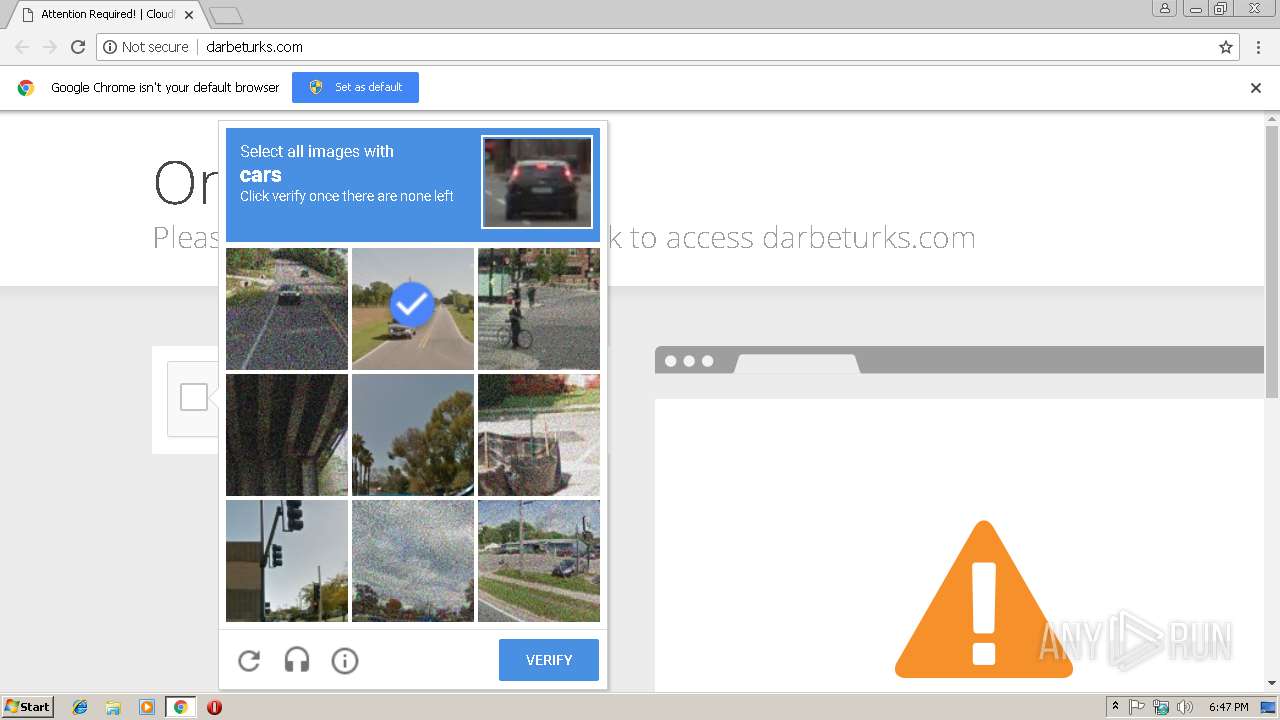Select the tile with palm trees and sky

(413, 435)
